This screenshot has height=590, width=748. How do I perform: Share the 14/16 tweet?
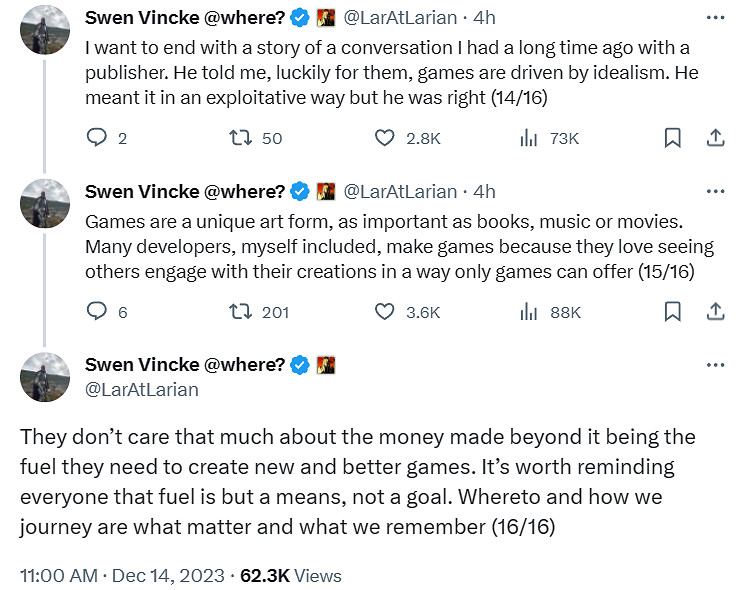point(716,138)
